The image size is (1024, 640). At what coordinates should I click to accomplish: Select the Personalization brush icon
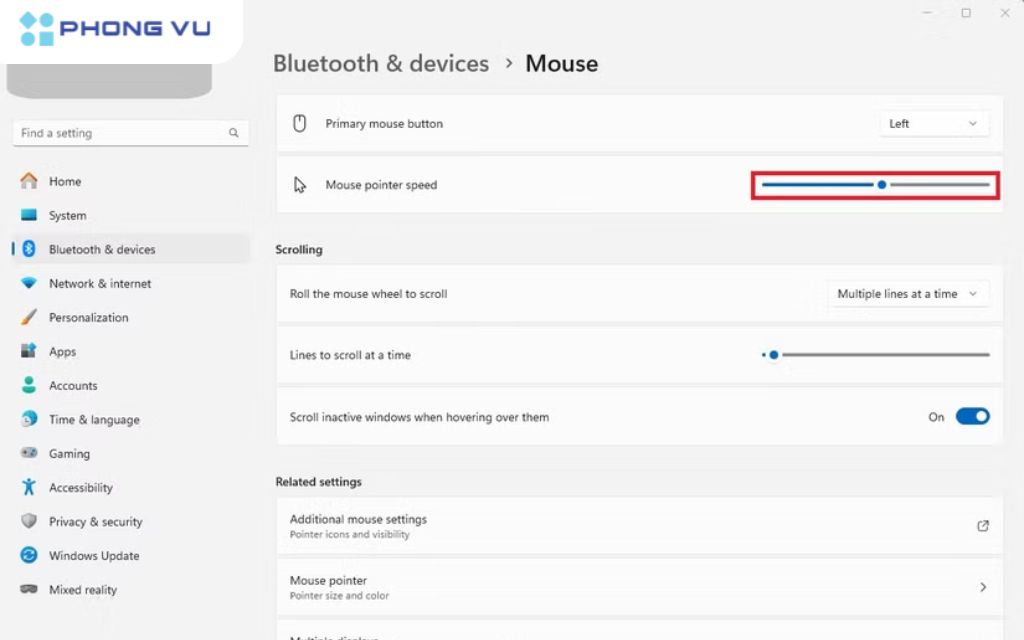tap(29, 317)
